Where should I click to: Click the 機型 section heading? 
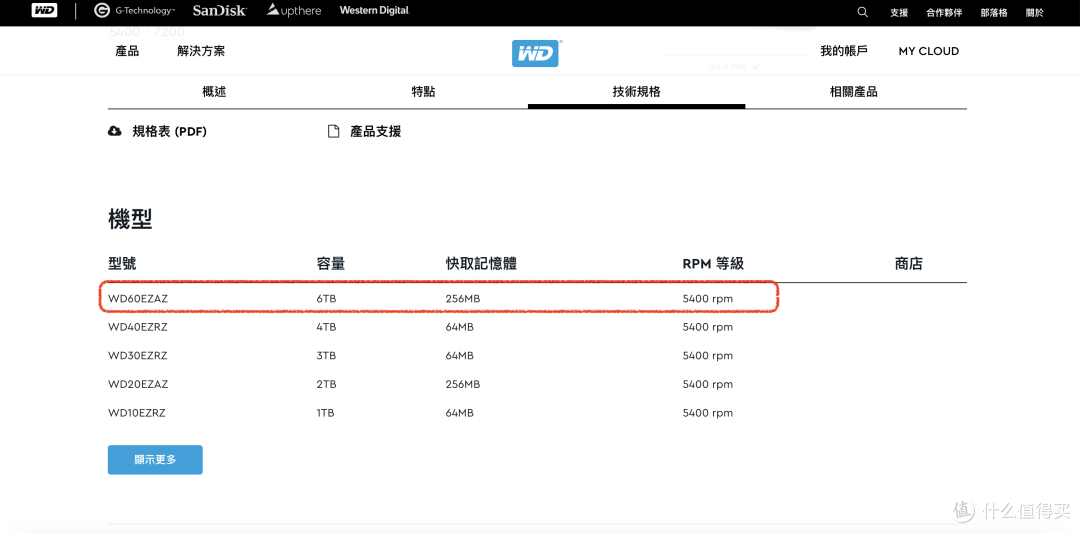point(130,219)
